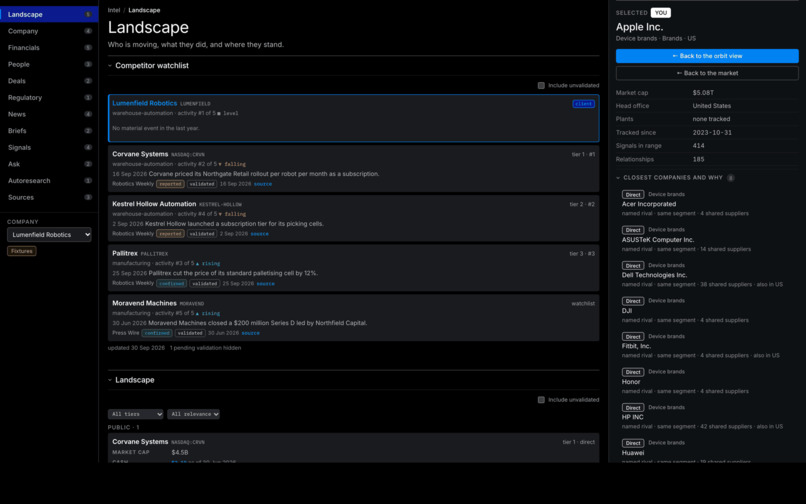This screenshot has height=504, width=806.
Task: Open the All tiers filter dropdown
Action: pos(136,414)
